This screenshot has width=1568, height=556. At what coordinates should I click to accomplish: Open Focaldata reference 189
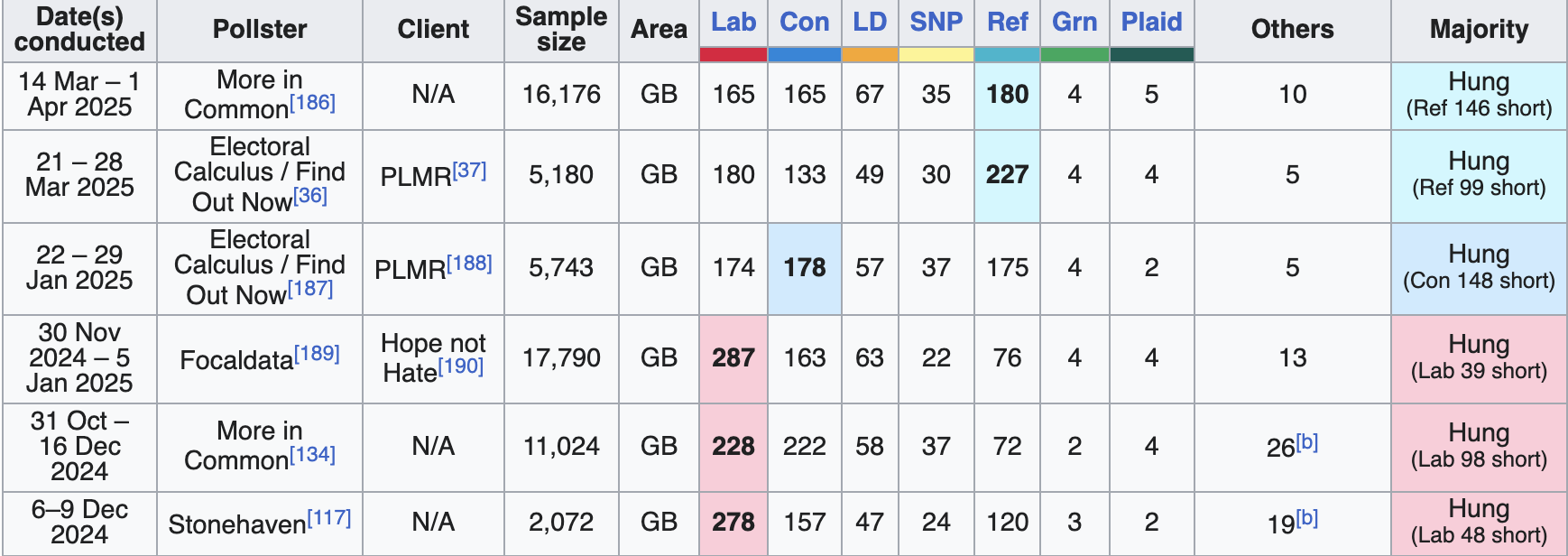pos(318,354)
